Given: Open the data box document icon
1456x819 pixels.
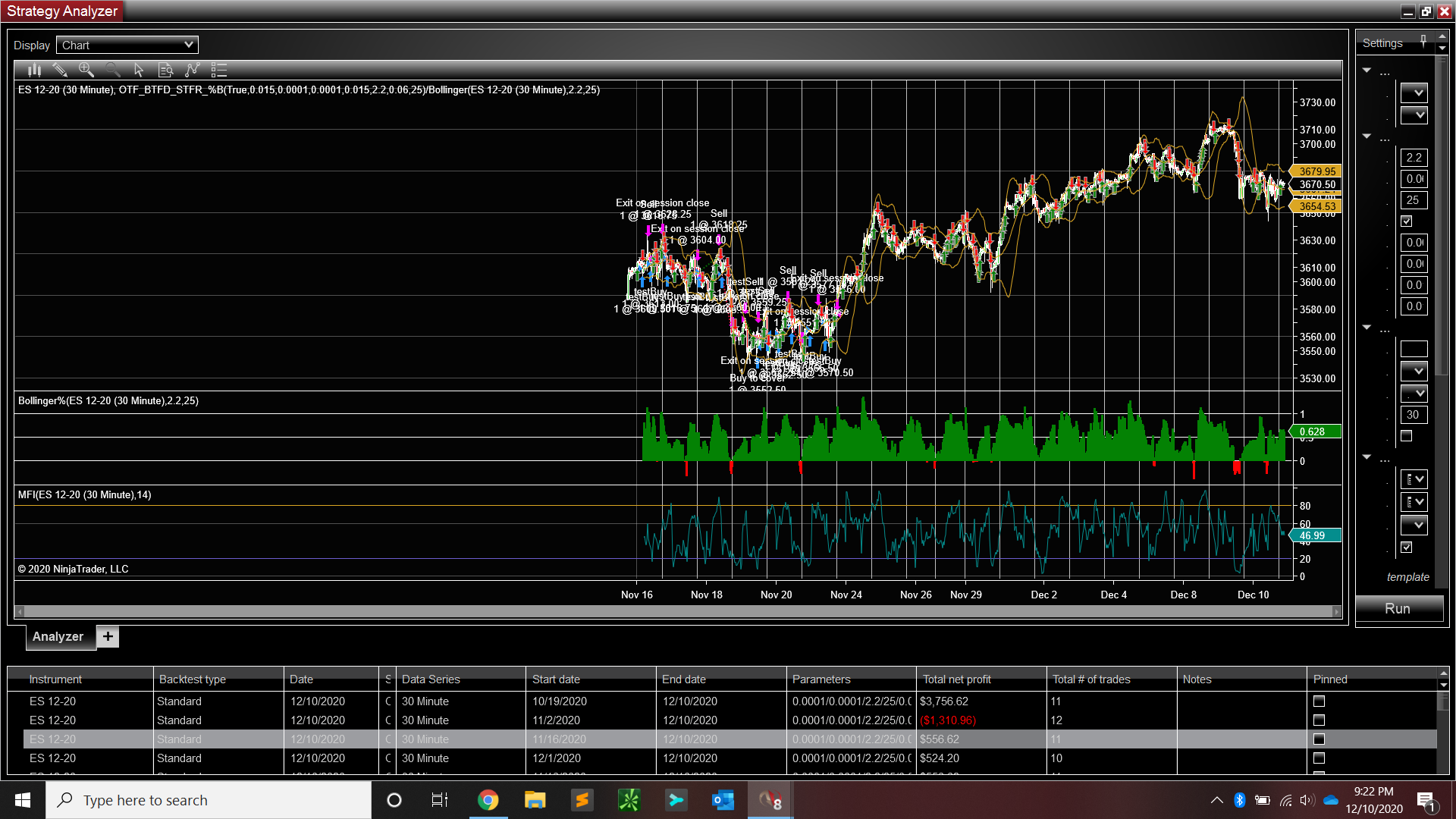Looking at the screenshot, I should [165, 70].
